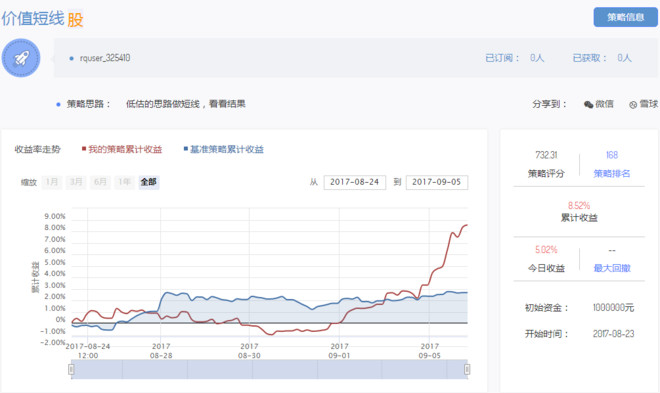660x393 pixels.
Task: Open the 最大回撤 link
Action: coord(612,268)
